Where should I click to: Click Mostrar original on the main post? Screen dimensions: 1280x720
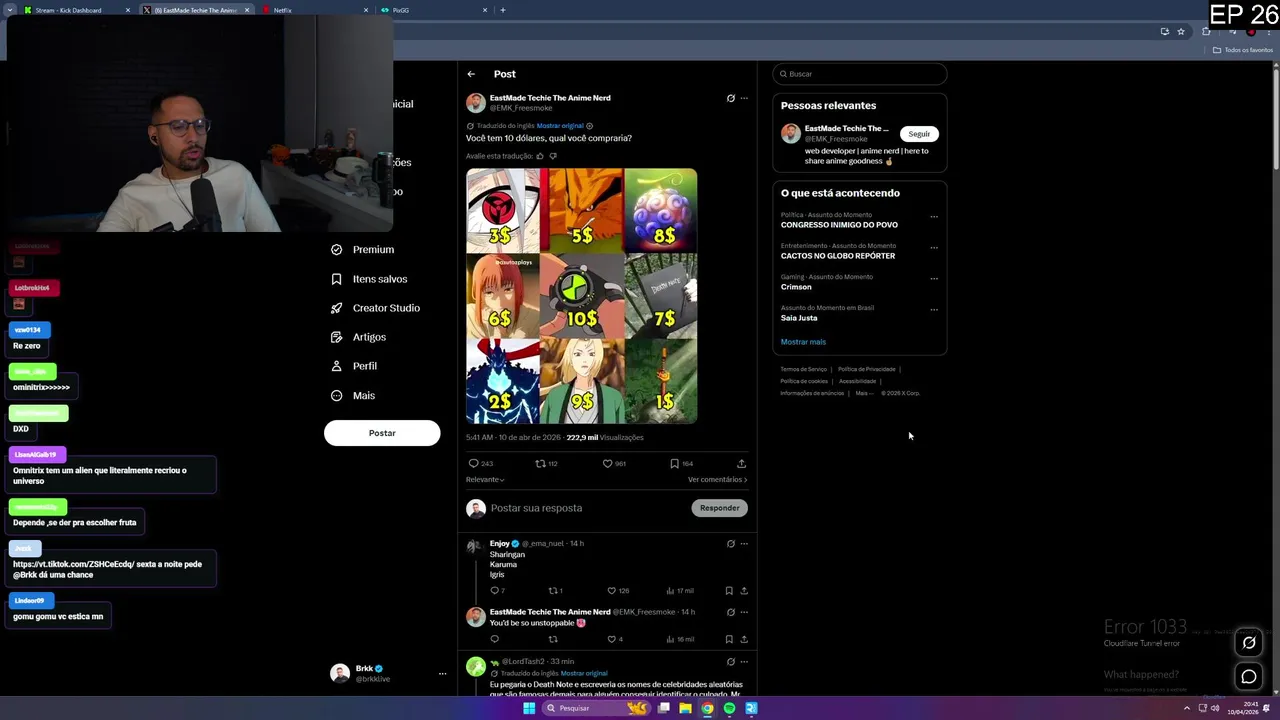pyautogui.click(x=560, y=126)
